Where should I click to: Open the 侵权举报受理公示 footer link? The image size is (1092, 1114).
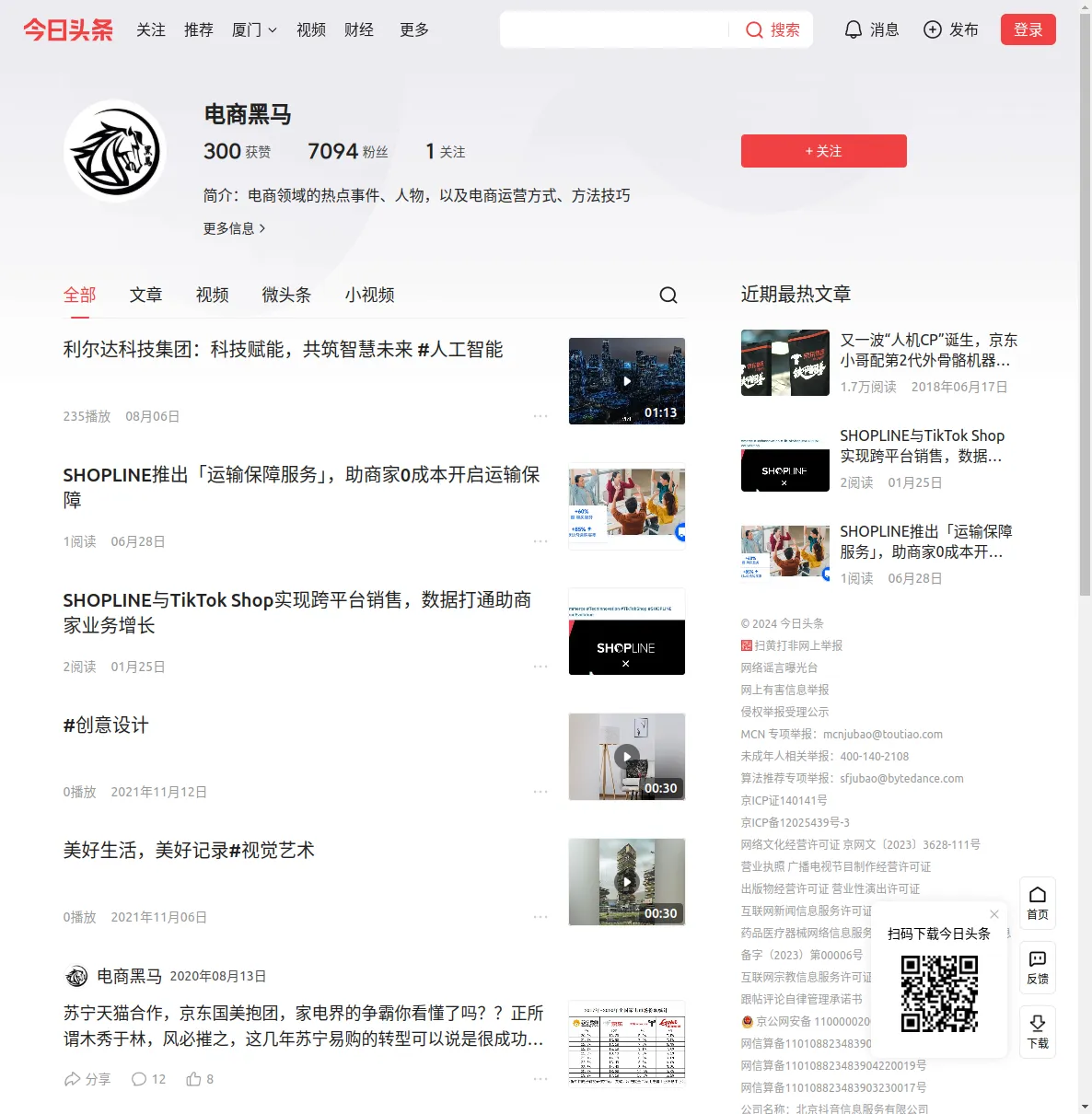(784, 712)
